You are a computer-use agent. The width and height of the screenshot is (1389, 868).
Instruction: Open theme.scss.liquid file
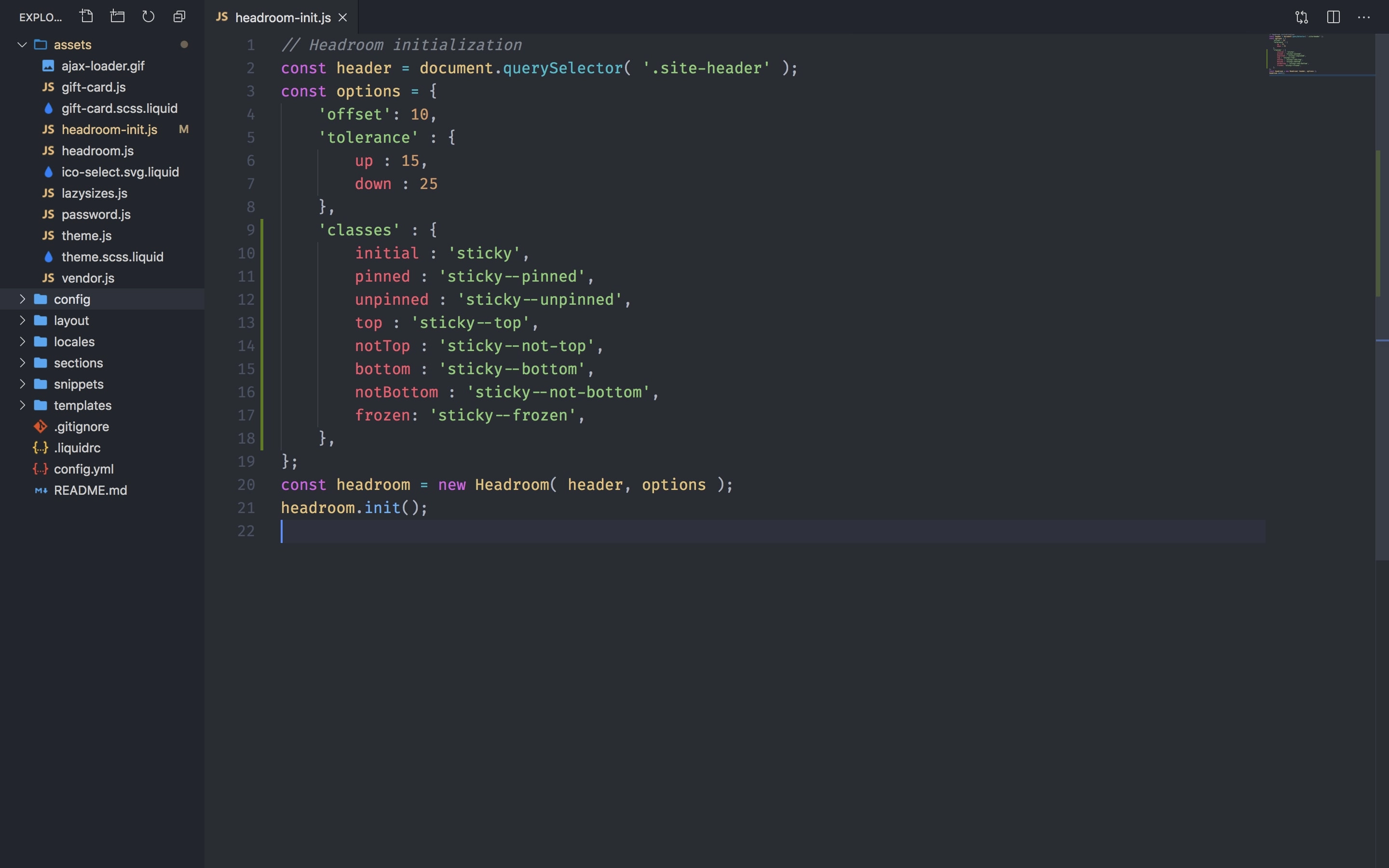click(x=102, y=257)
